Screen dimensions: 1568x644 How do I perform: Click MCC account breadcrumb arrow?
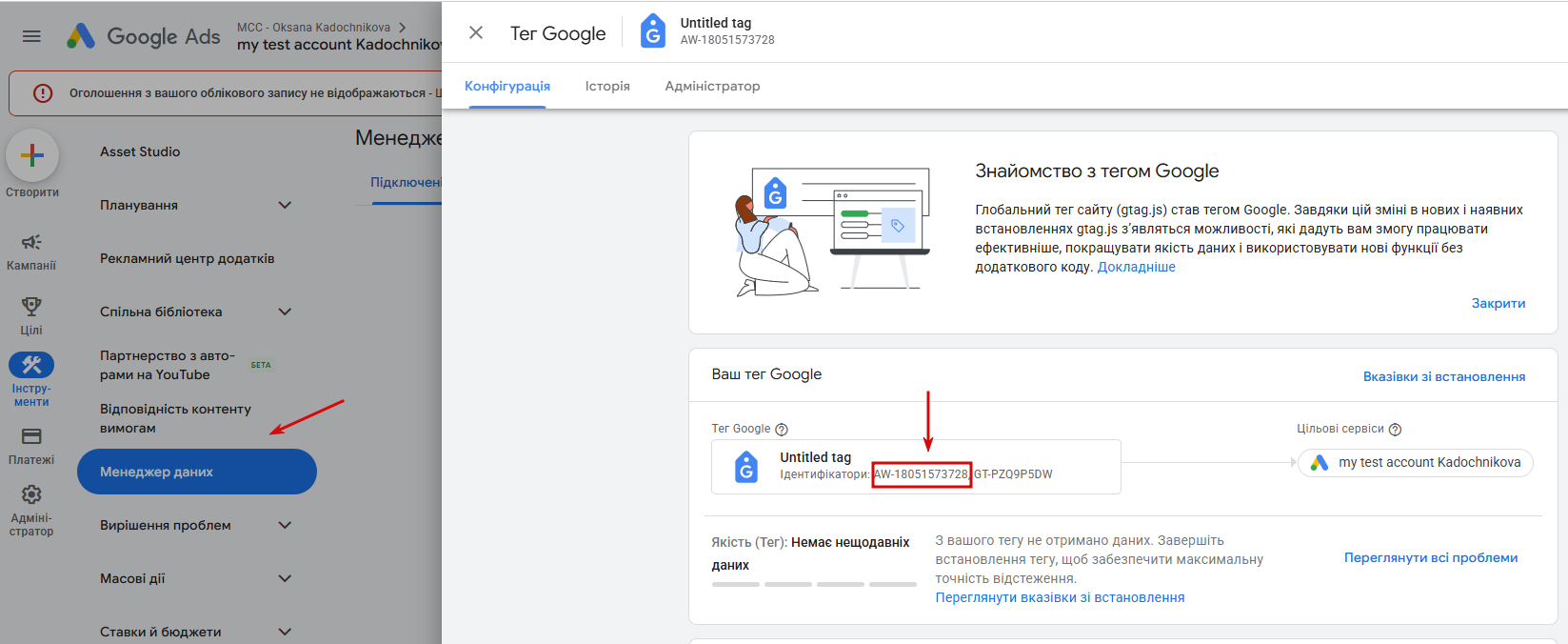402,28
